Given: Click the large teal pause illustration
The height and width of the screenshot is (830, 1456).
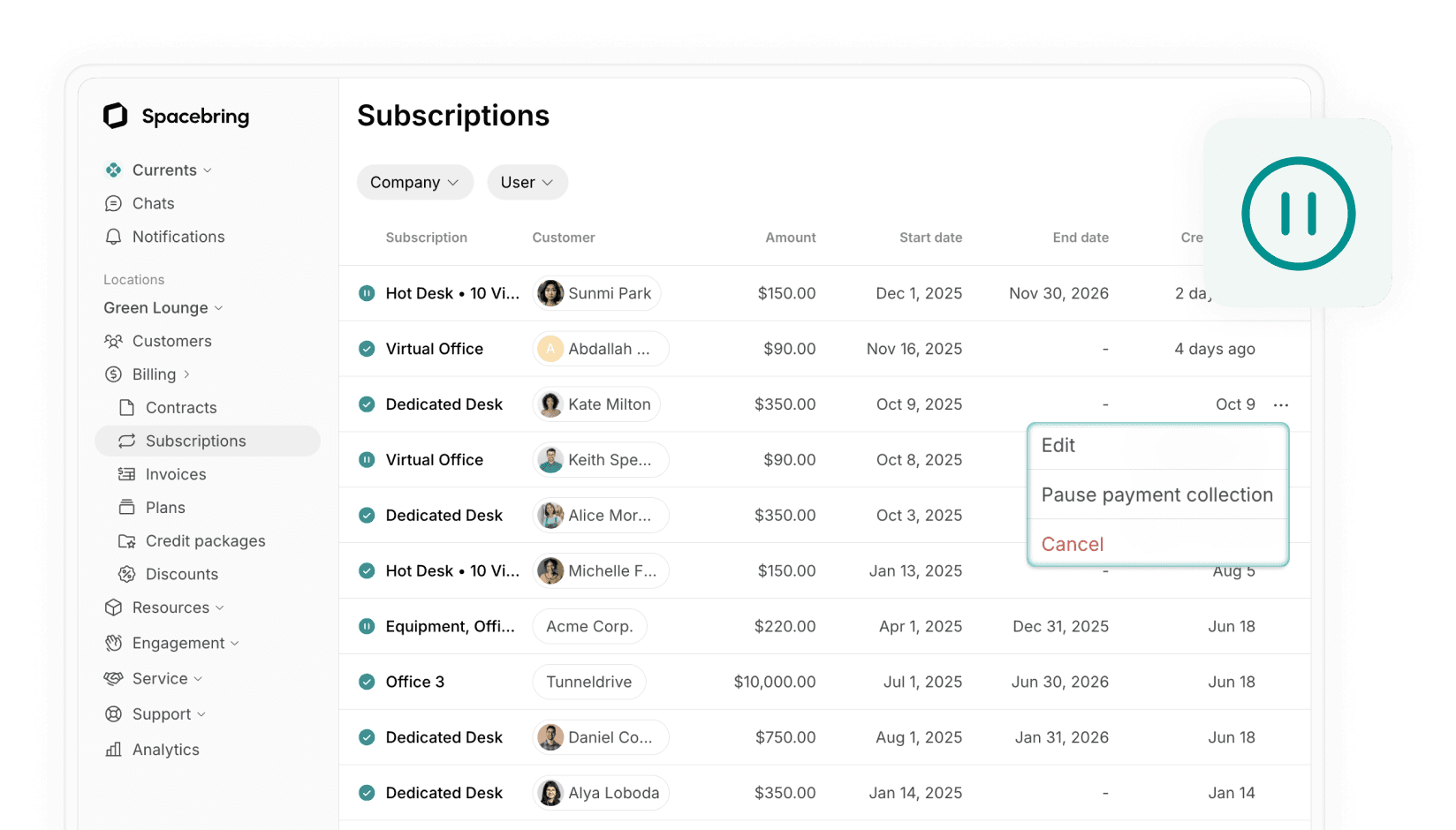Looking at the screenshot, I should tap(1298, 214).
